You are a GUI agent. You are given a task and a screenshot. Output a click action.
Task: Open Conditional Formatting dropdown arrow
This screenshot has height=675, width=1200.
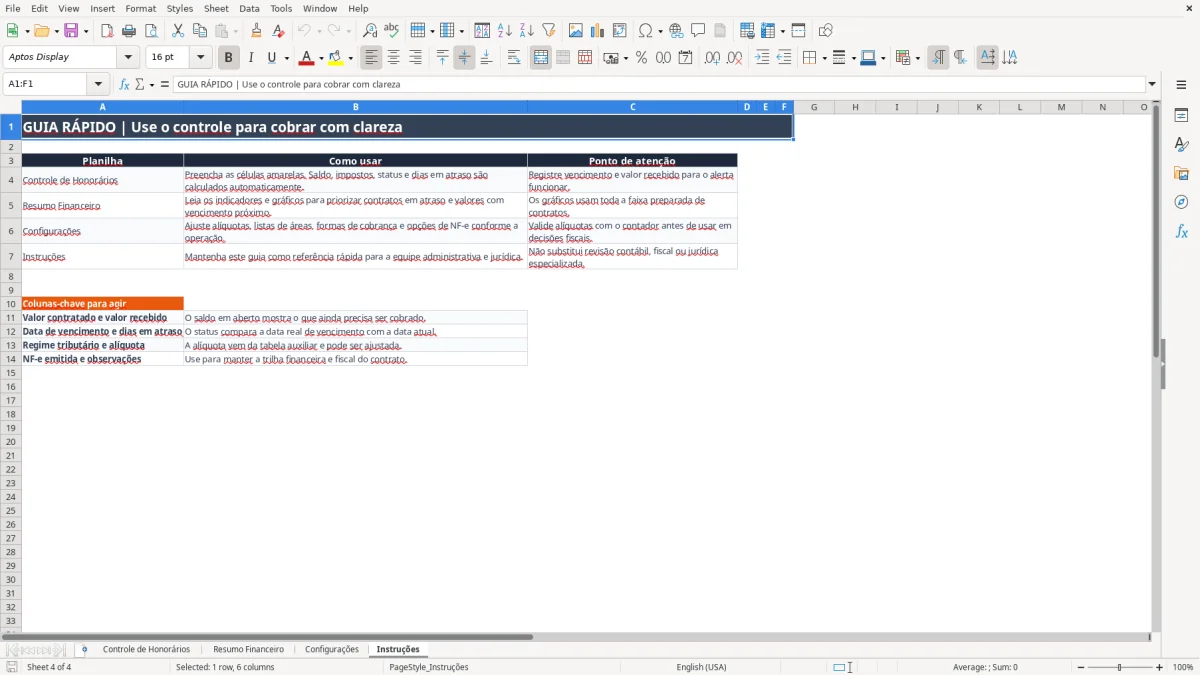click(x=917, y=58)
